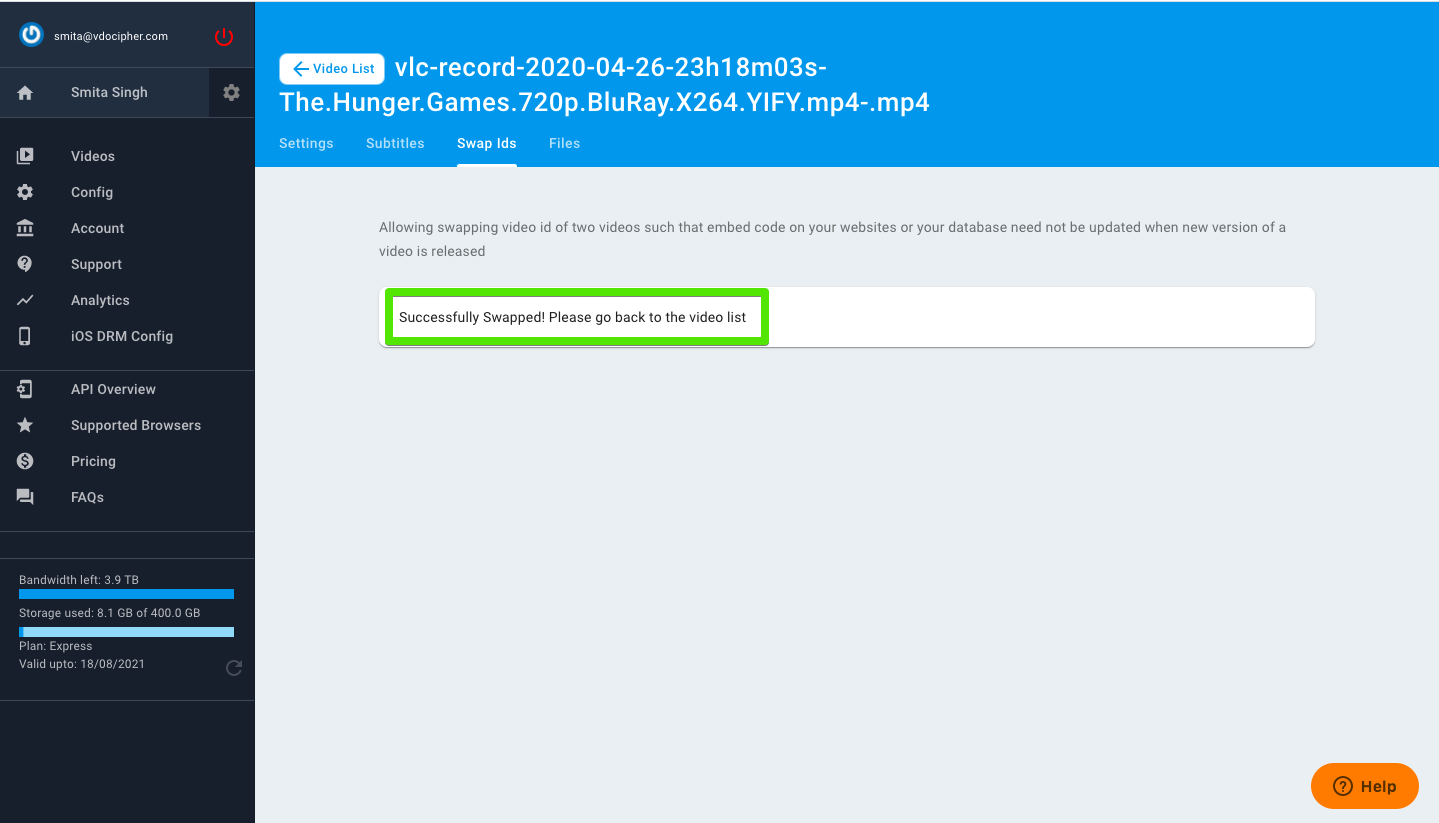
Task: Click the Bandwidth left progress bar
Action: [x=126, y=594]
